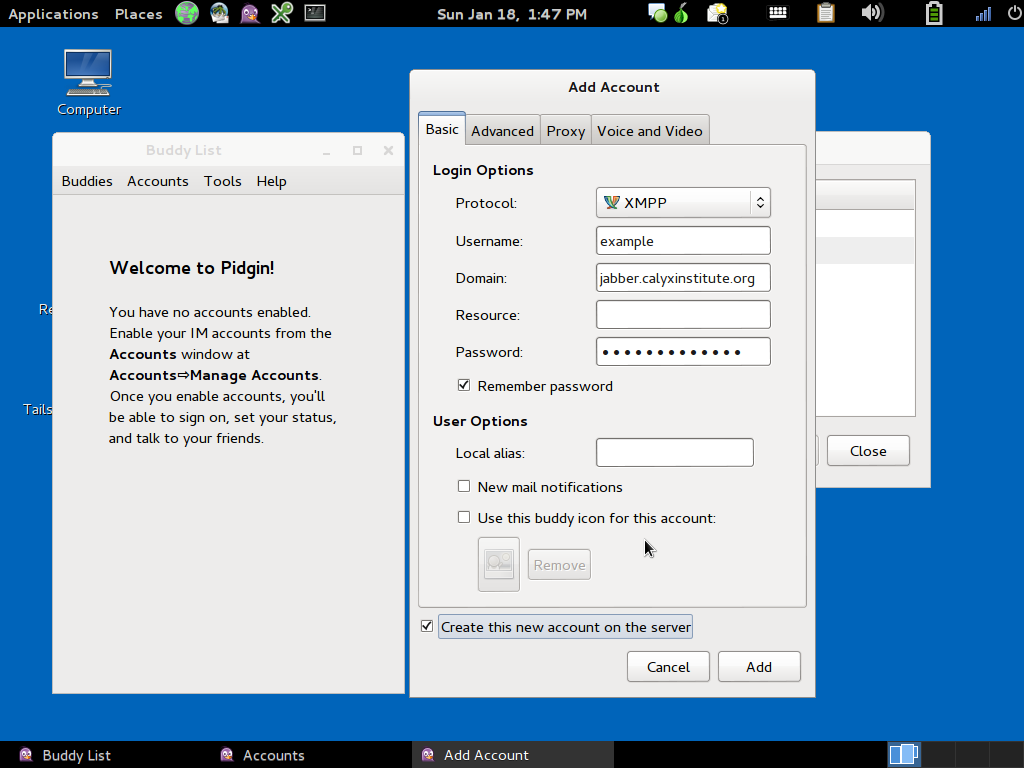Click the Domain field
The height and width of the screenshot is (768, 1024).
(x=683, y=278)
